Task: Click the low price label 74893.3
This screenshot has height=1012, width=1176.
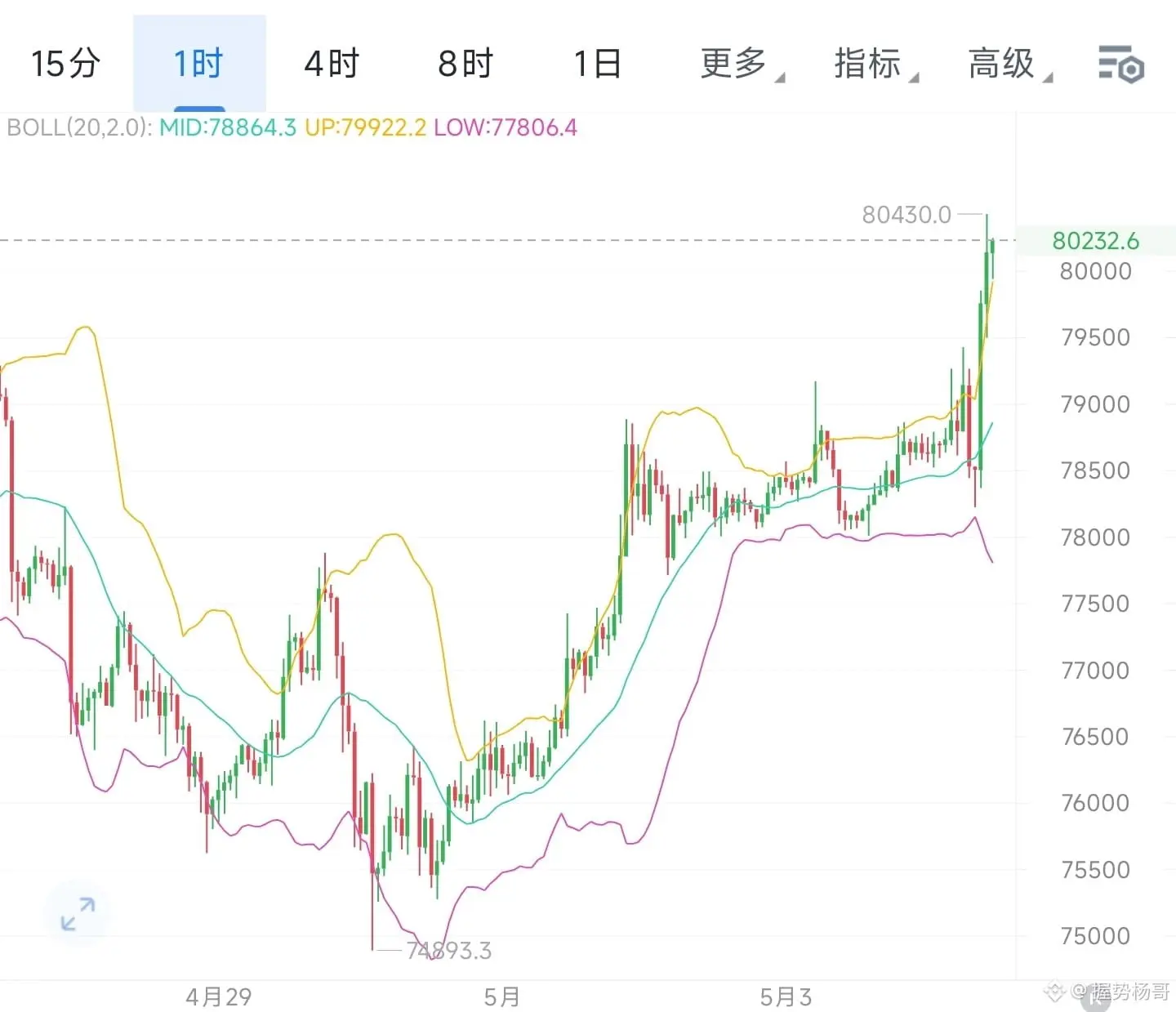Action: click(x=449, y=951)
